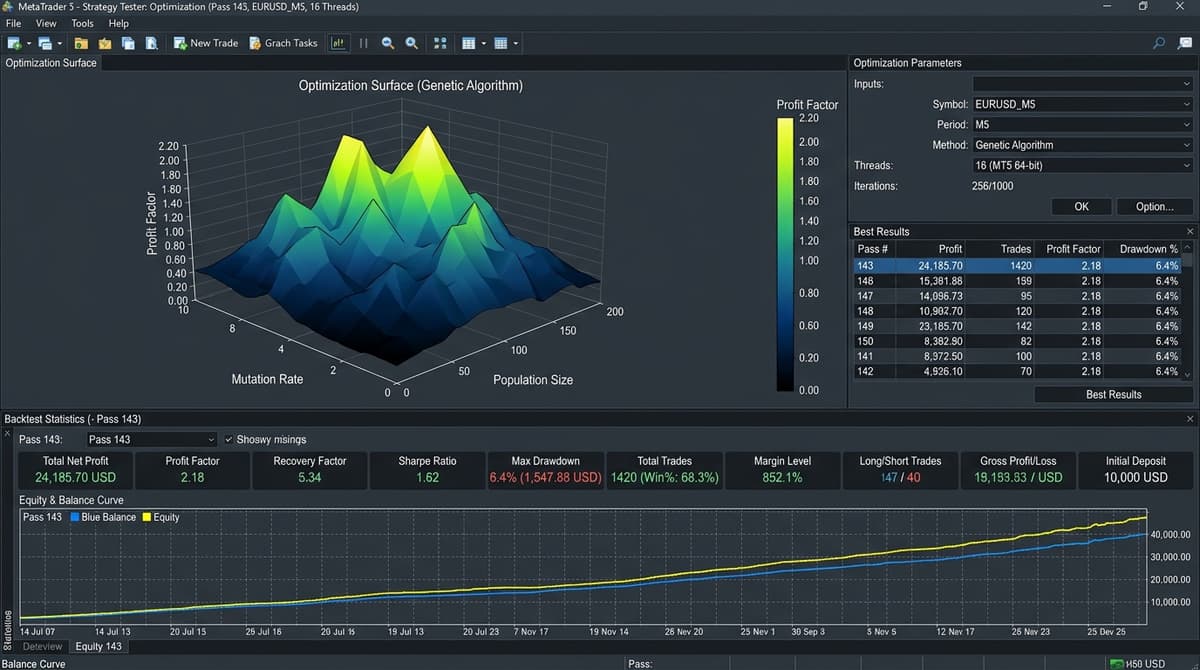The image size is (1200, 670).
Task: Click the zoom in magnifier icon
Action: point(411,43)
